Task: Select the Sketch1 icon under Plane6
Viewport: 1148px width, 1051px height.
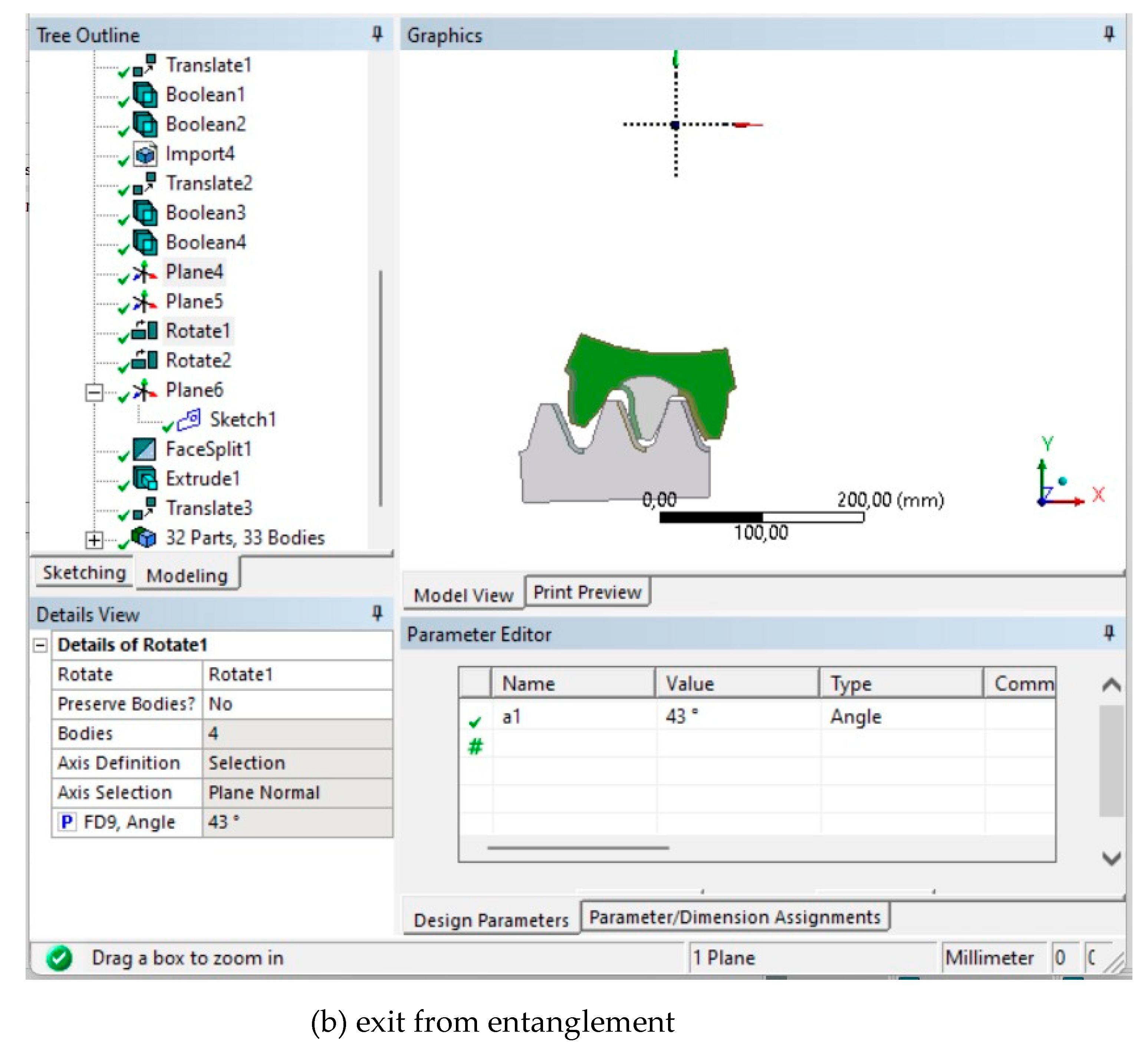Action: pyautogui.click(x=188, y=420)
